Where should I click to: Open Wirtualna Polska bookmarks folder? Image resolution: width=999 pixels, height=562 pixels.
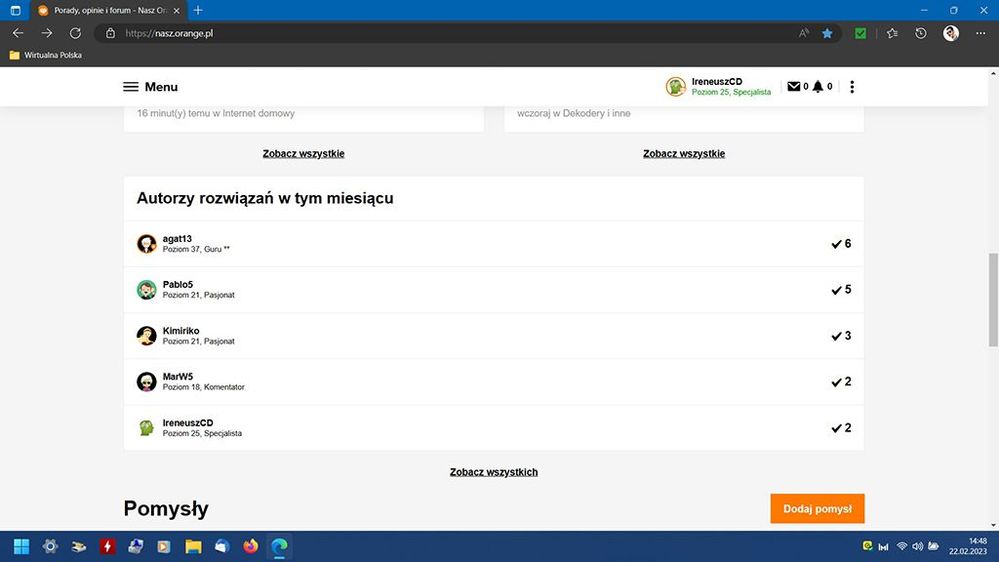pos(45,55)
